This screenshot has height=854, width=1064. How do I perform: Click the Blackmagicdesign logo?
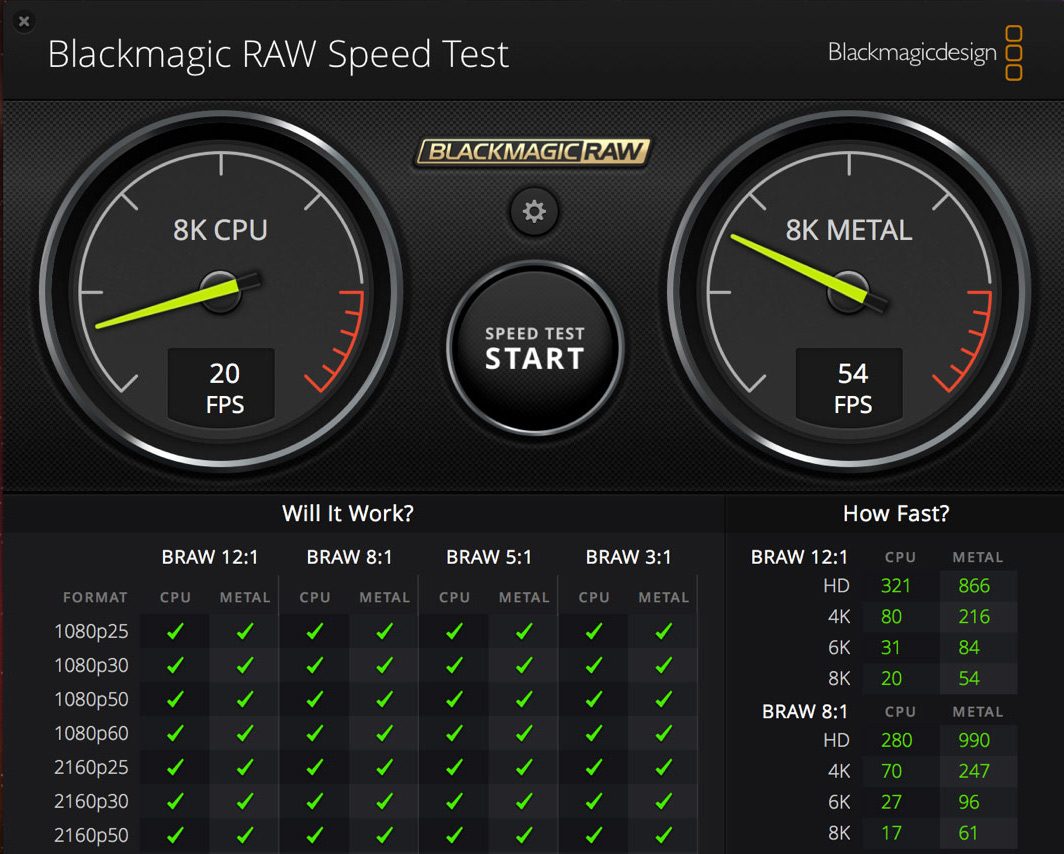click(925, 53)
